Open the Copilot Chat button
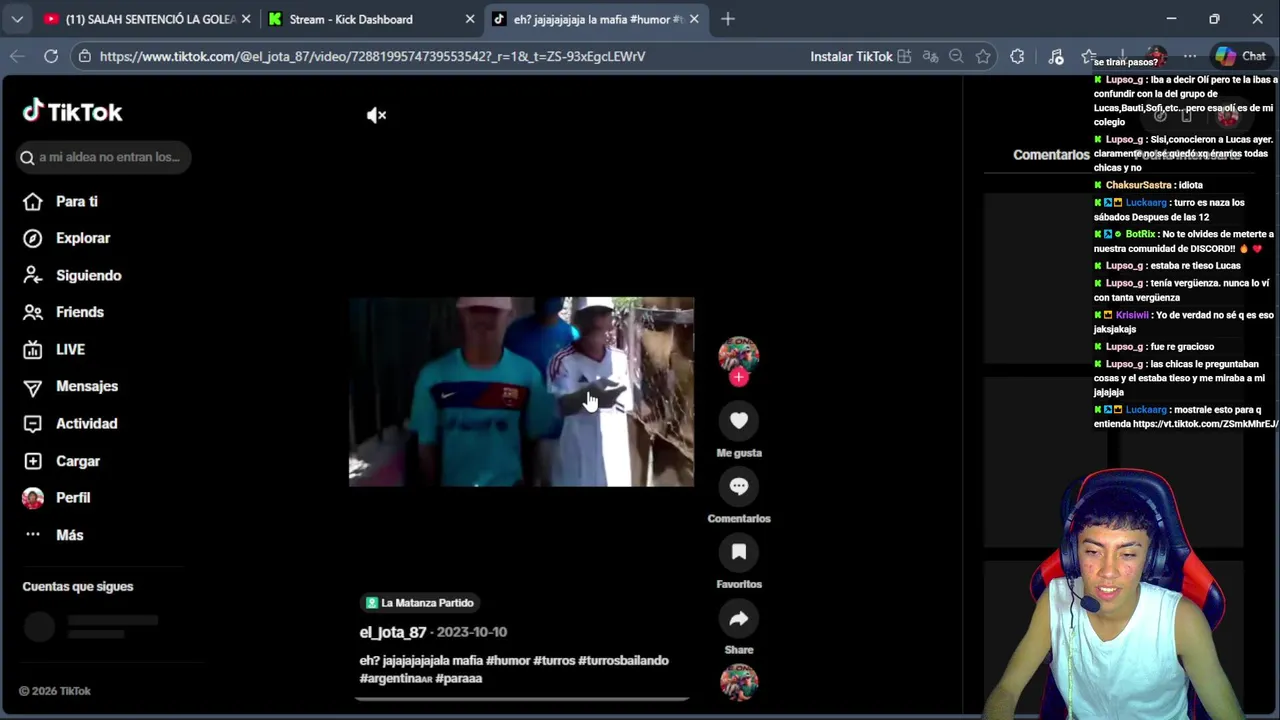This screenshot has width=1280, height=720. point(1241,56)
